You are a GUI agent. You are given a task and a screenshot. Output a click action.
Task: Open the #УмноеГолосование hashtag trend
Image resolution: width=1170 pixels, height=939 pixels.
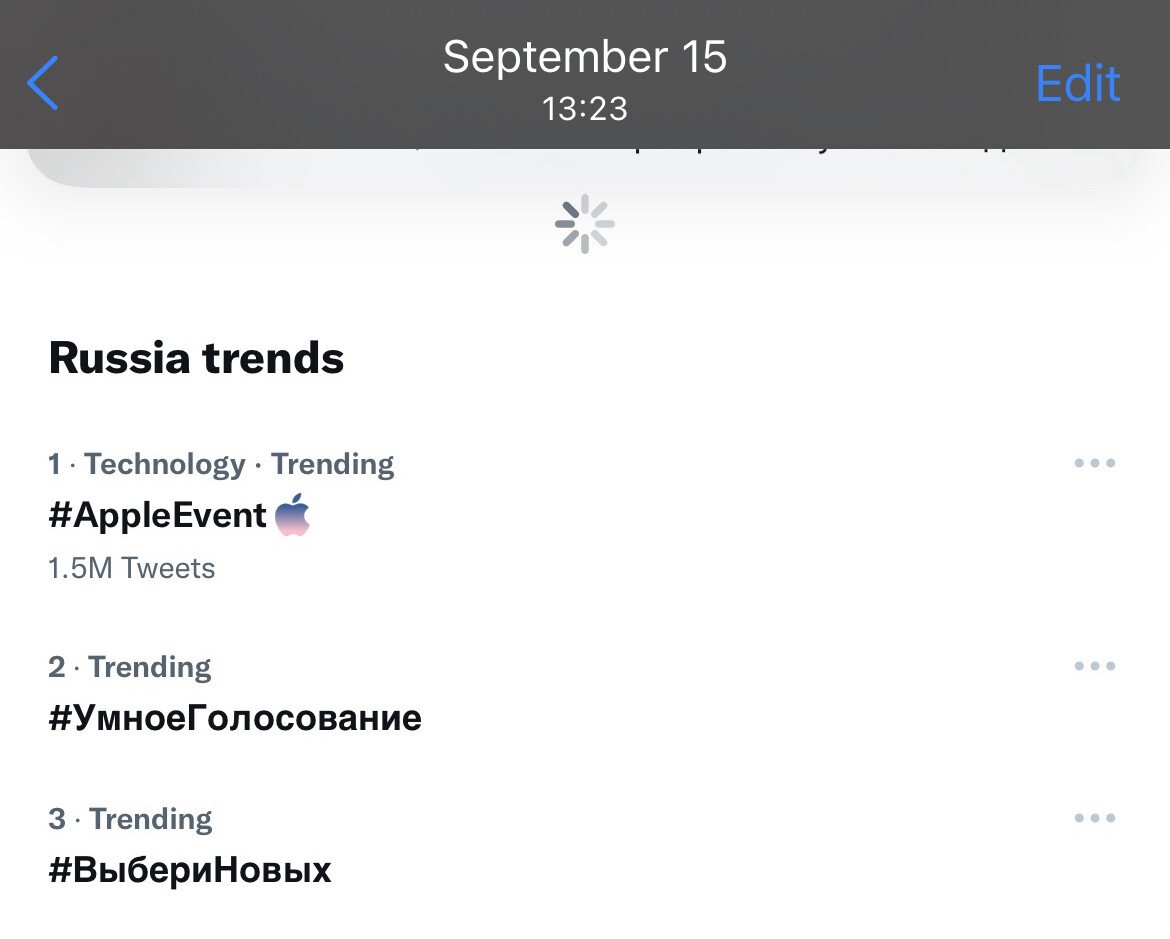pos(235,718)
